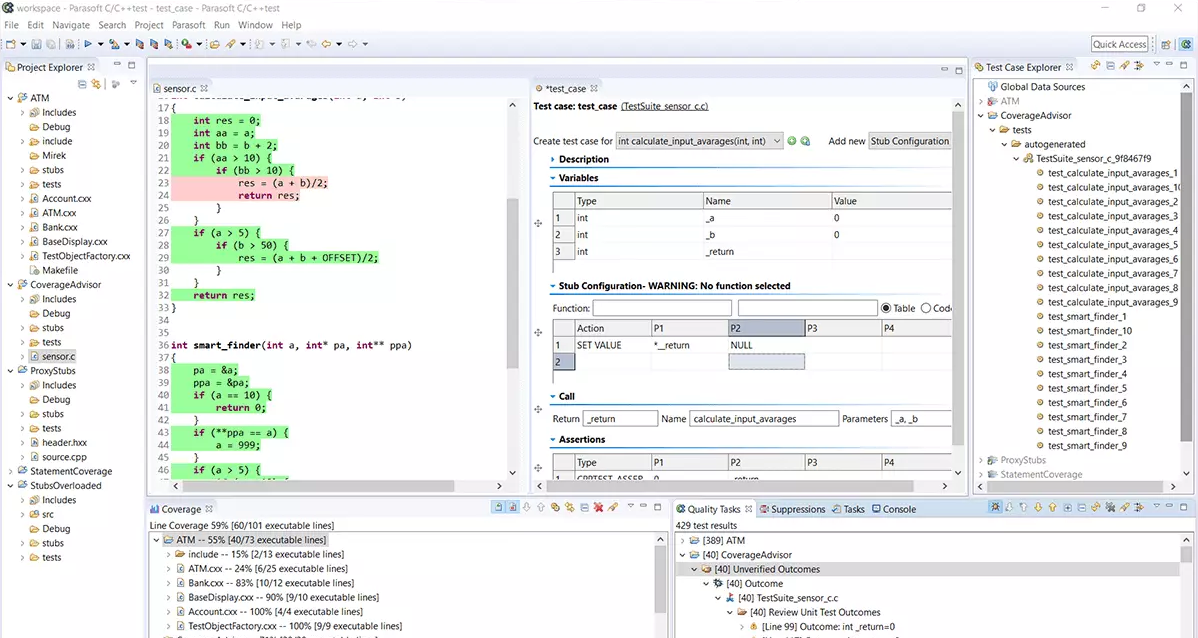1198x638 pixels.
Task: Select Account.cxx in Project Explorer
Action: (66, 199)
